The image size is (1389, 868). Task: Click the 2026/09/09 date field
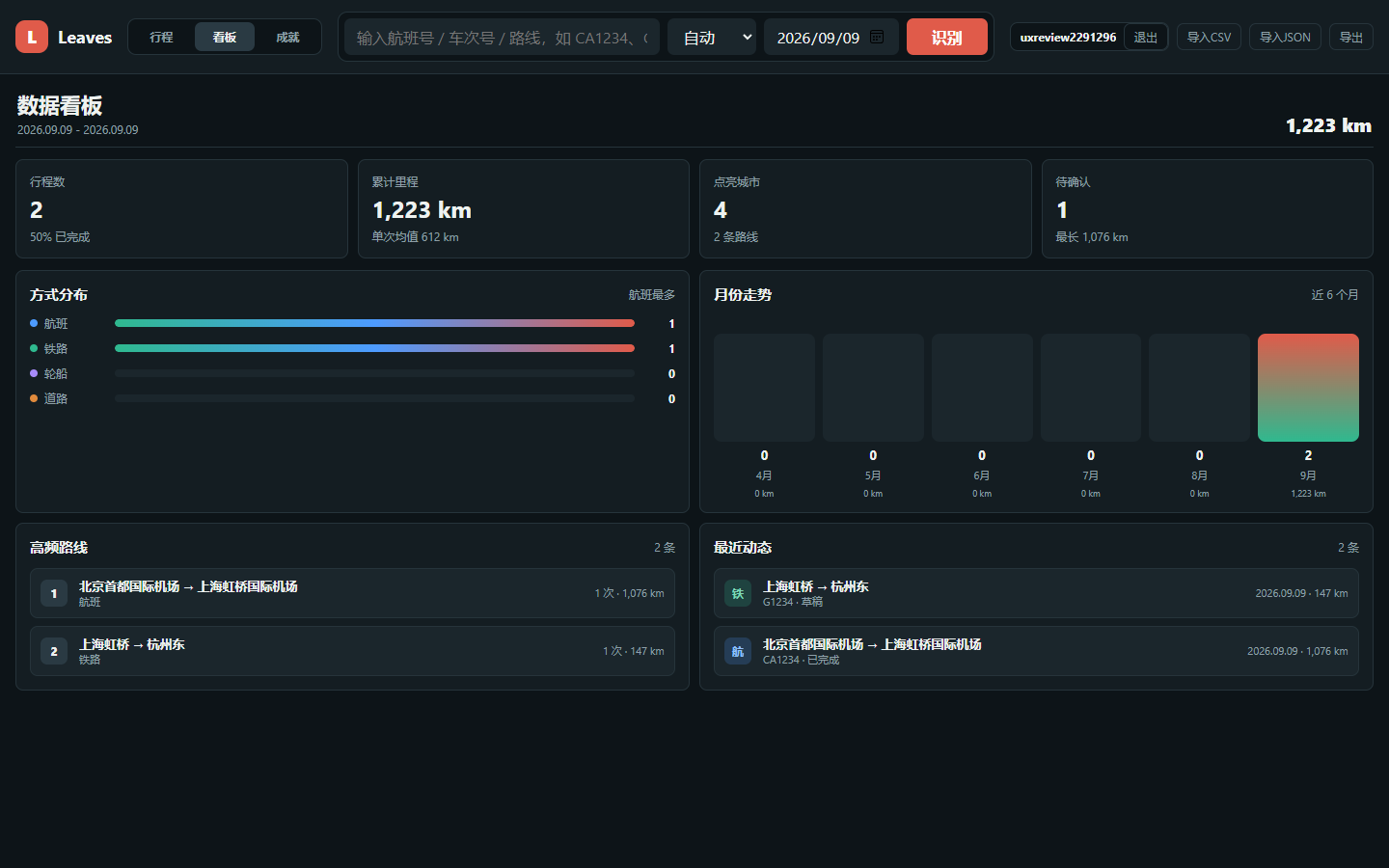pos(831,37)
